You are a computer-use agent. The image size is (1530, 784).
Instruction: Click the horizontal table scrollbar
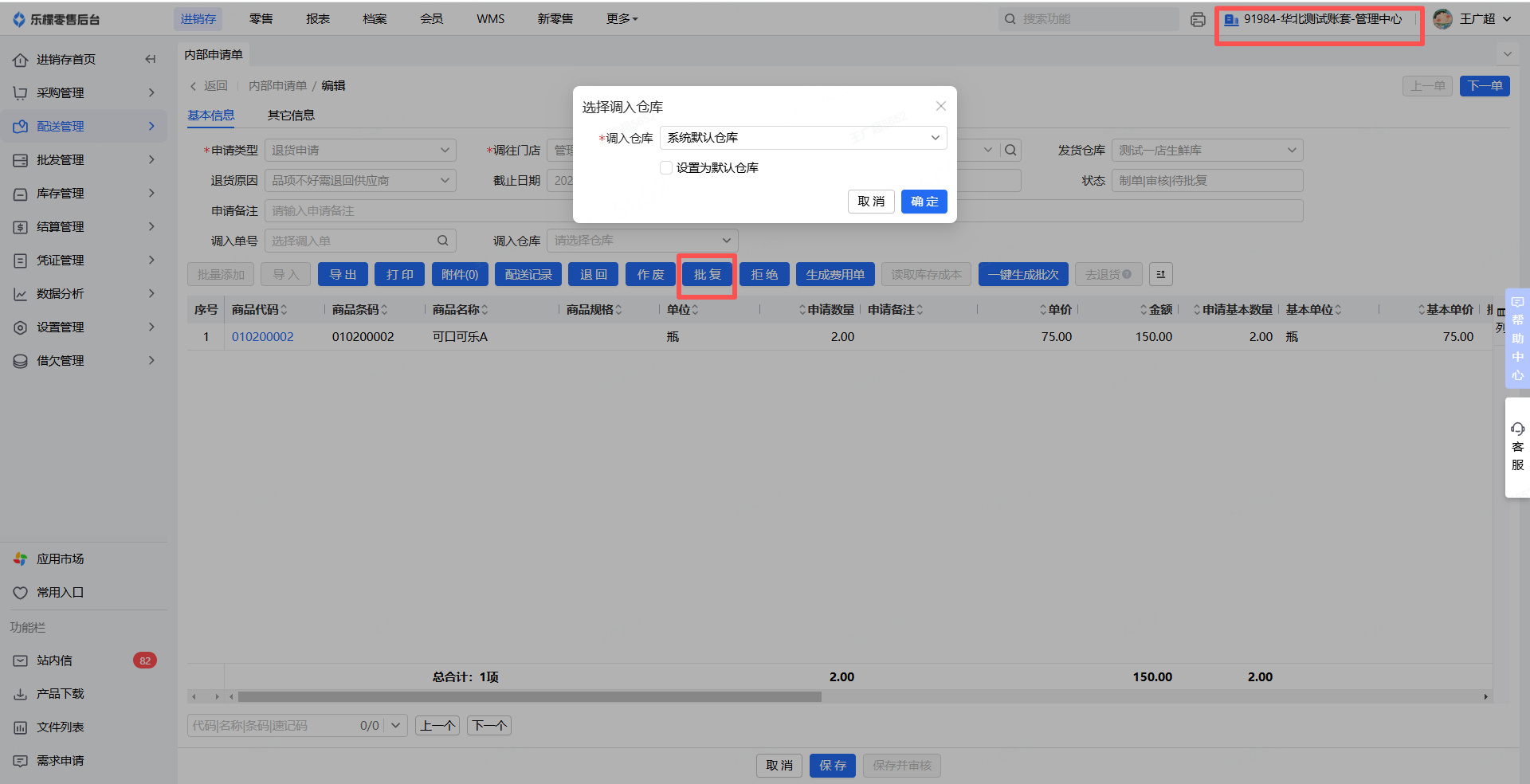pos(529,697)
